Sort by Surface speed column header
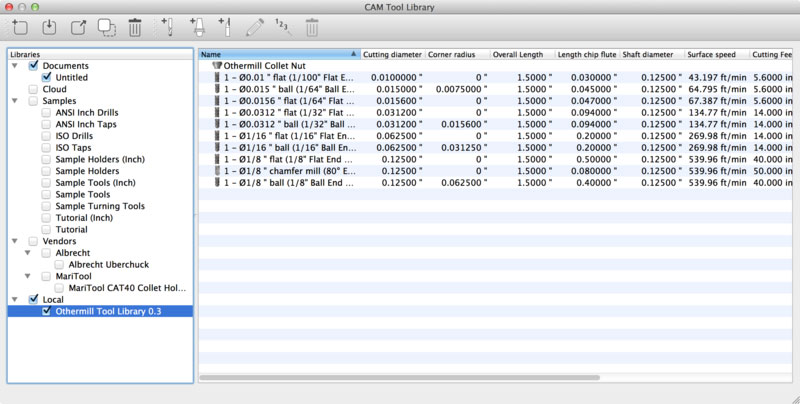Viewport: 800px width, 404px height. pyautogui.click(x=714, y=54)
